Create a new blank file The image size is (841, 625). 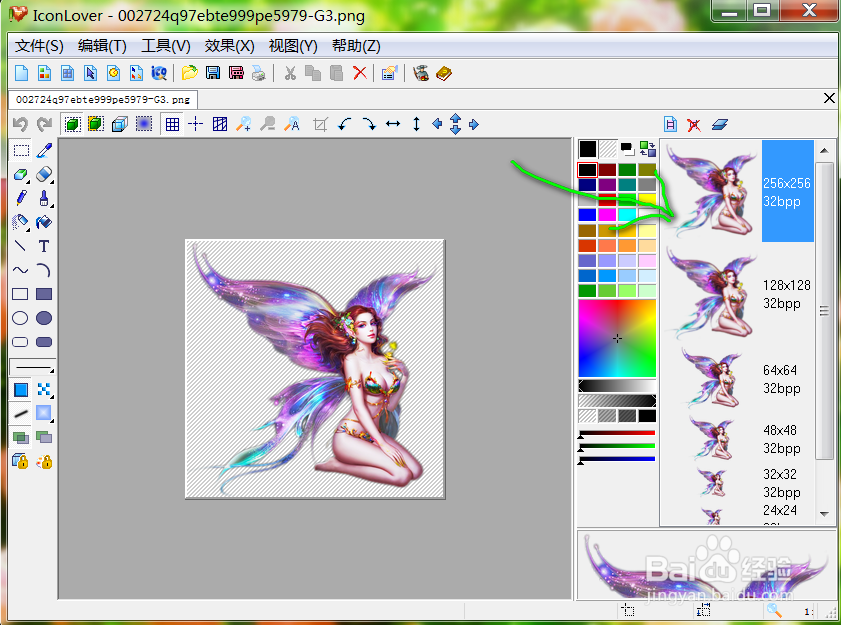[21, 72]
